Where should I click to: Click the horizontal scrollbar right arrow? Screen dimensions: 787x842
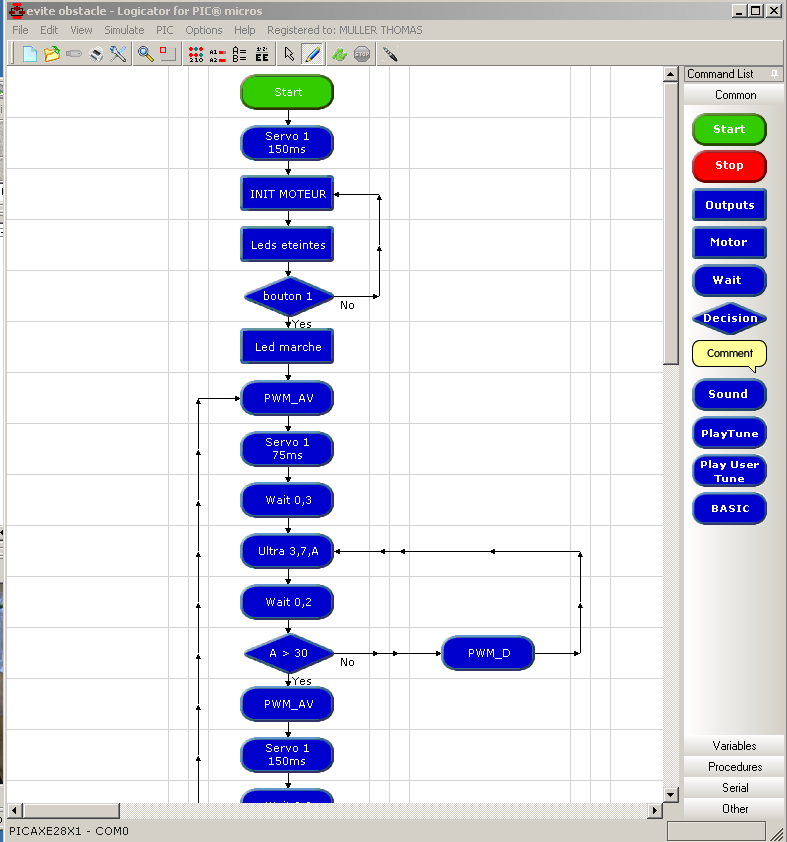pos(654,811)
